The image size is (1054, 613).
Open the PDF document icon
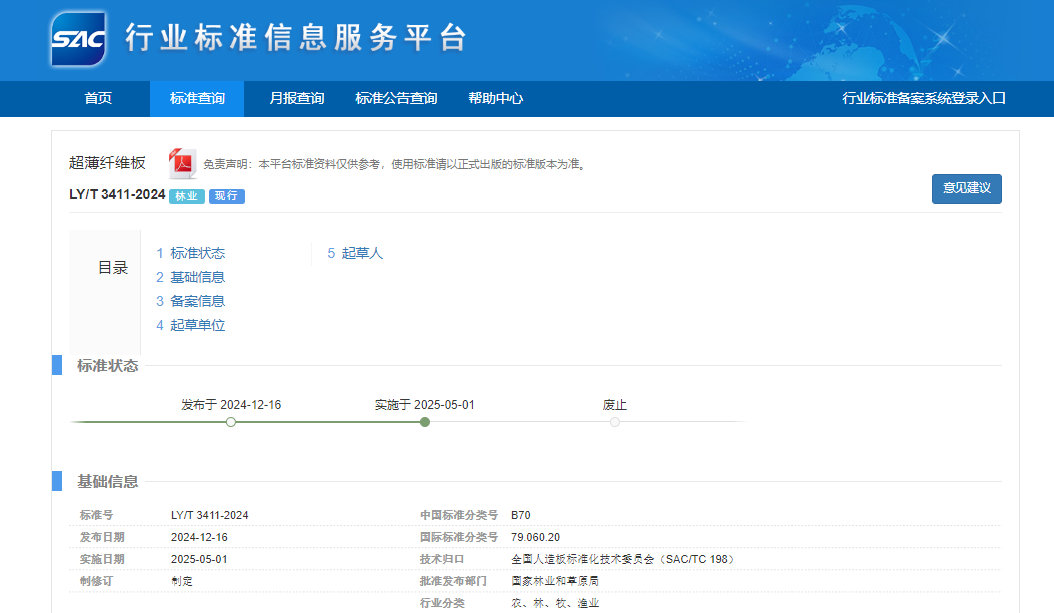pyautogui.click(x=182, y=163)
